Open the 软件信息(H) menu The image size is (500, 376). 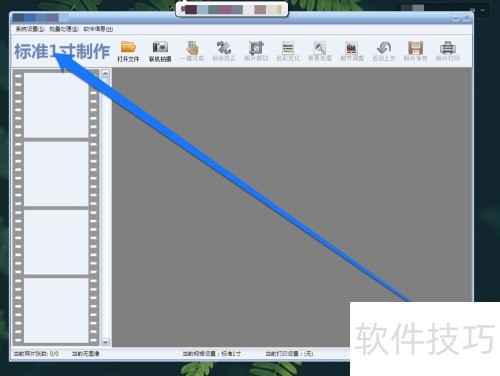(98, 29)
